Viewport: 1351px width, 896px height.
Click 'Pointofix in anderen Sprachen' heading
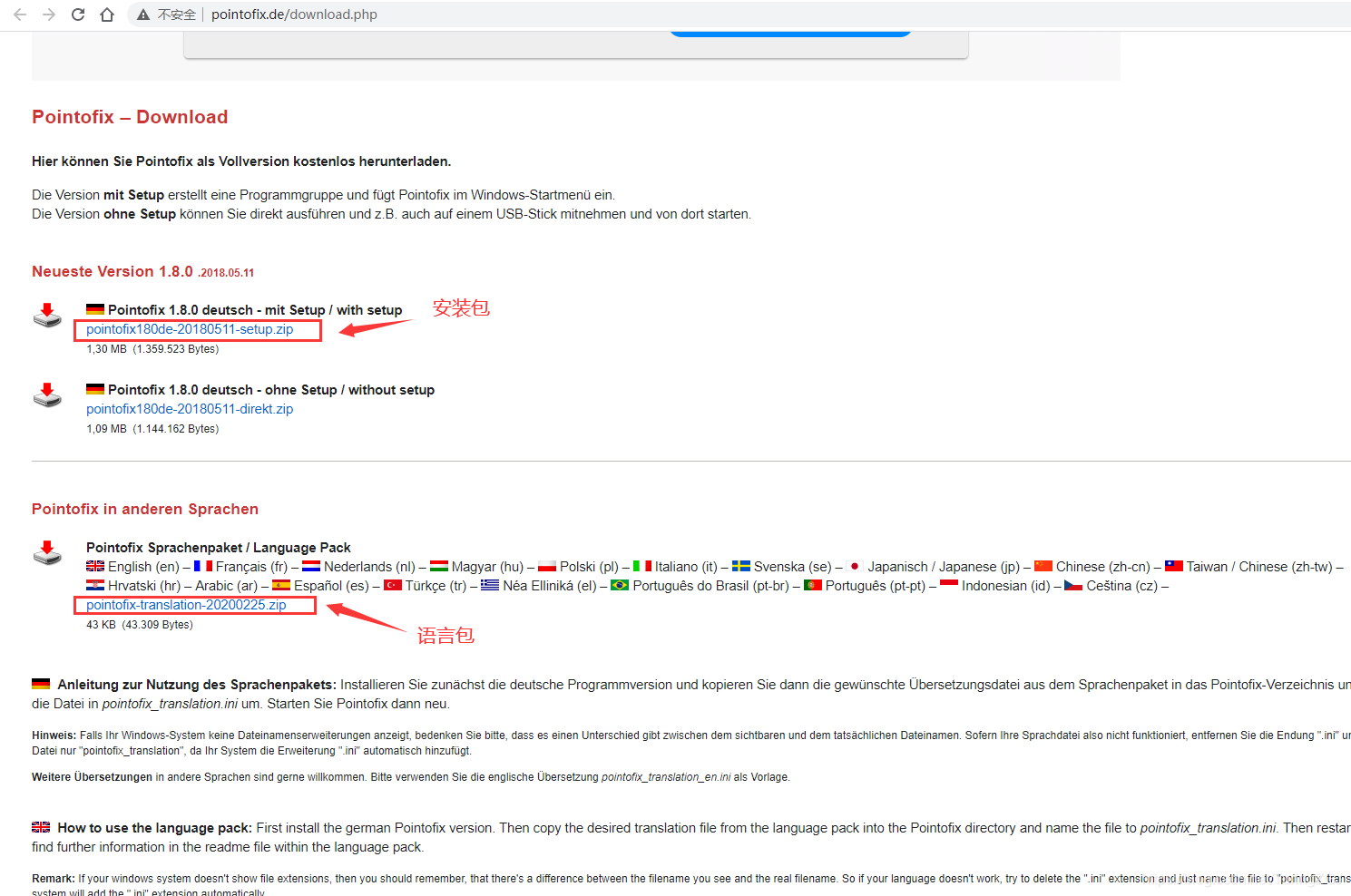[145, 509]
